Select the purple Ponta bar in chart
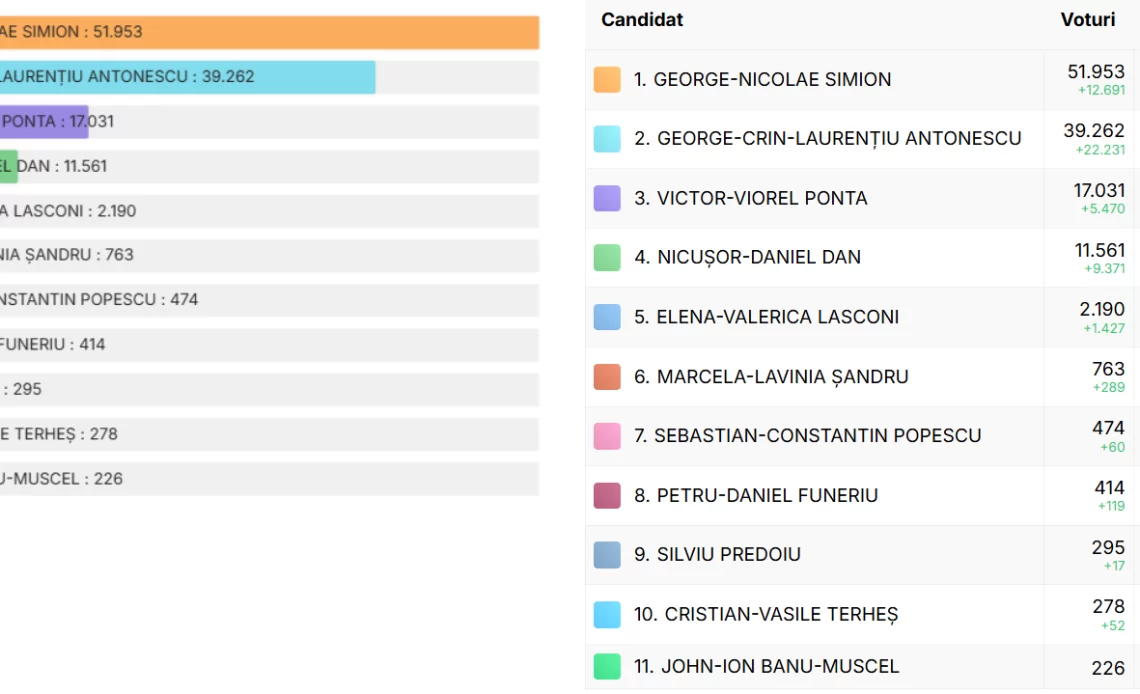 [44, 121]
